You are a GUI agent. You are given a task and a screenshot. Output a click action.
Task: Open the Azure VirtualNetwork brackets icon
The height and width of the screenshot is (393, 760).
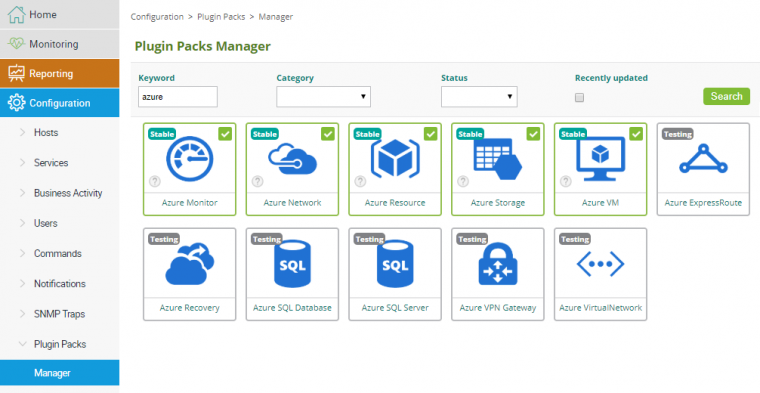[601, 264]
